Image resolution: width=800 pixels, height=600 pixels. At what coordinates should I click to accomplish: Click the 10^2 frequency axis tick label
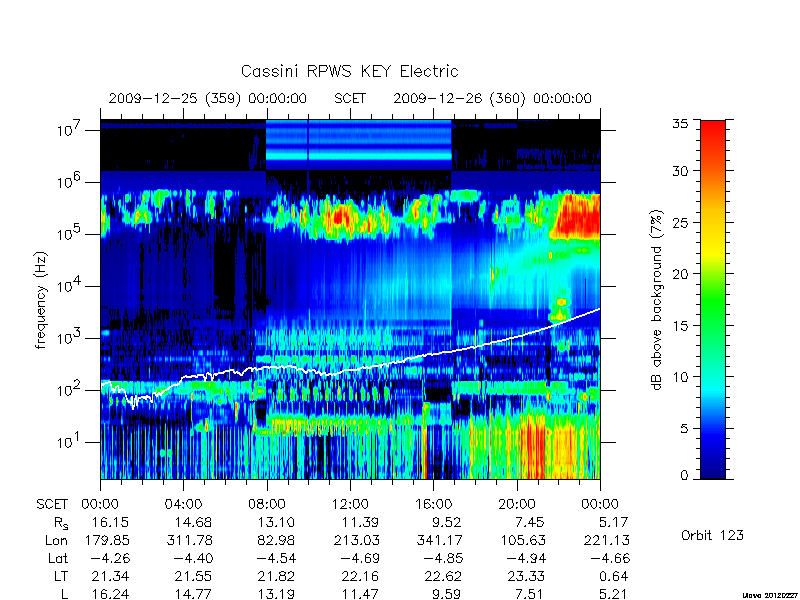69,389
